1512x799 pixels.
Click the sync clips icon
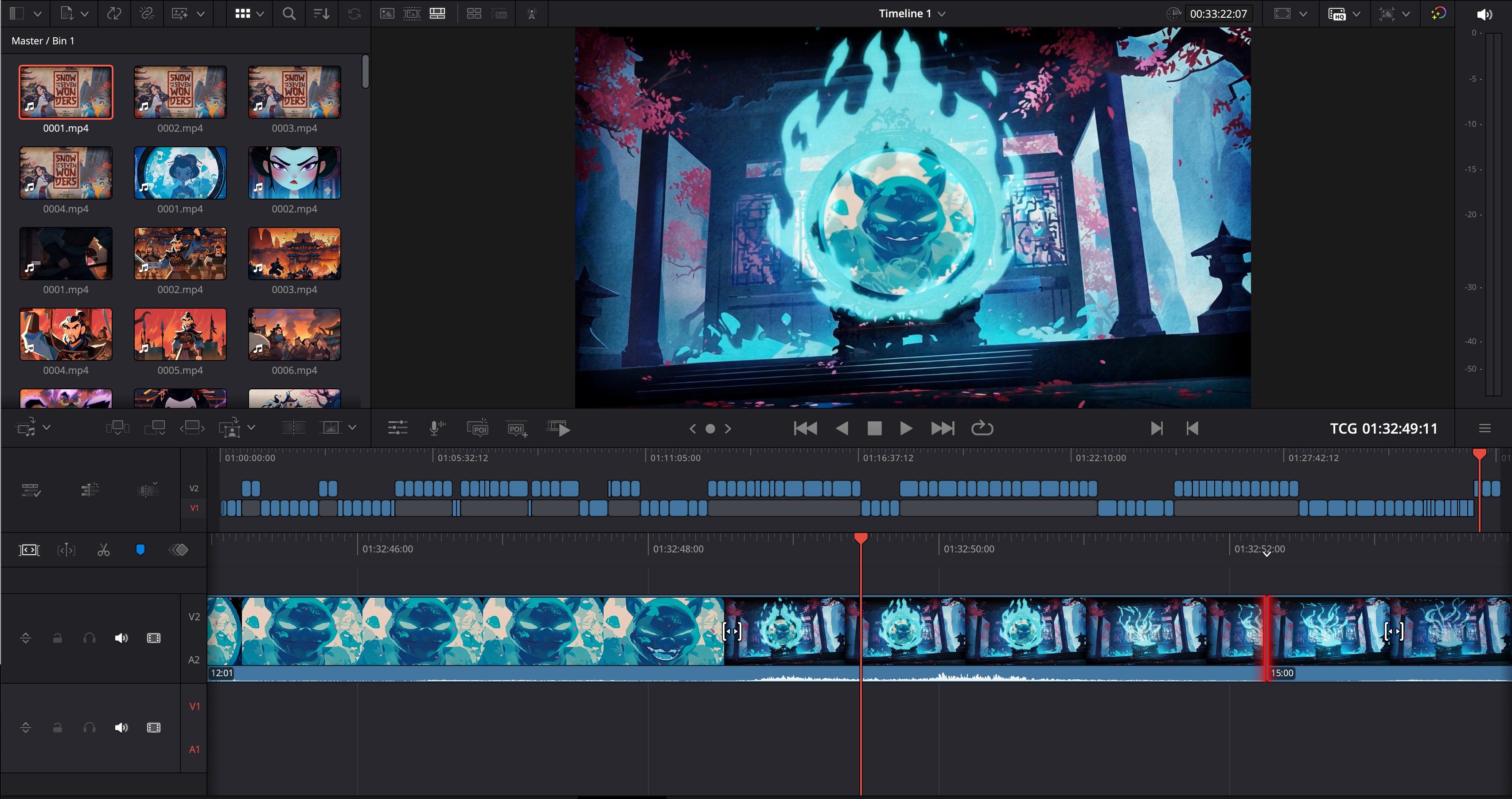114,13
